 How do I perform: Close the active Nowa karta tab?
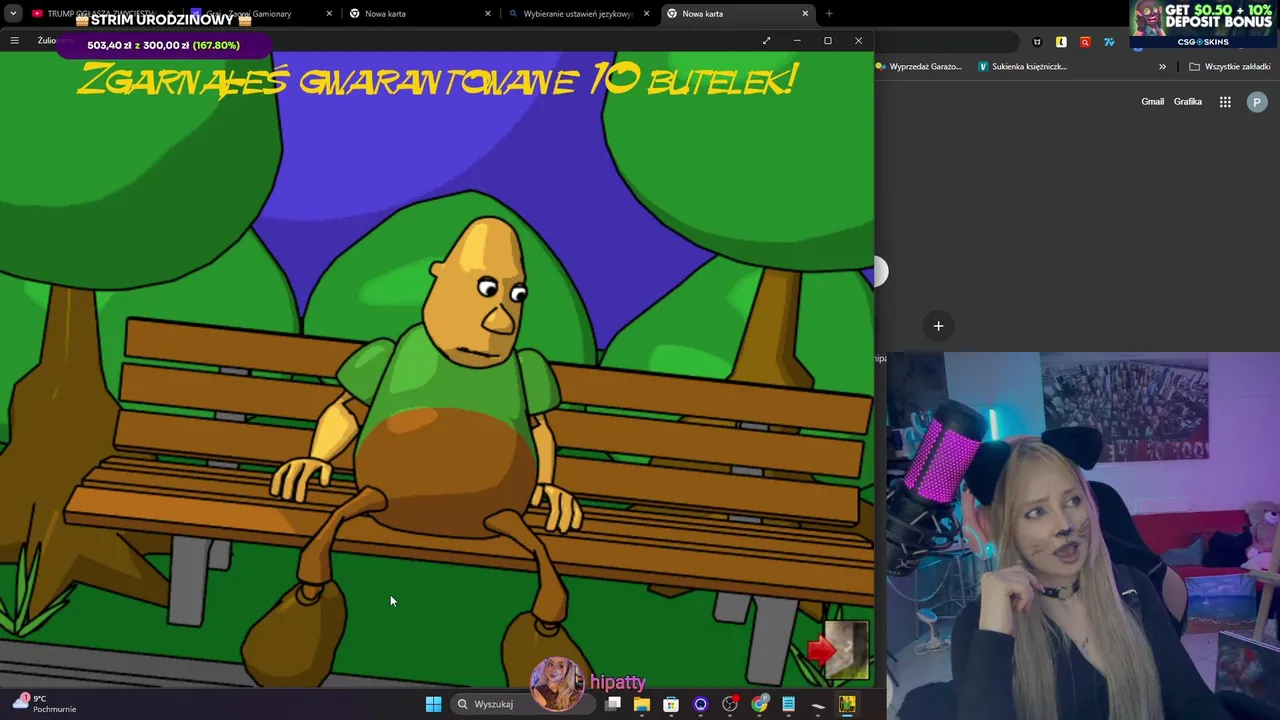click(805, 13)
